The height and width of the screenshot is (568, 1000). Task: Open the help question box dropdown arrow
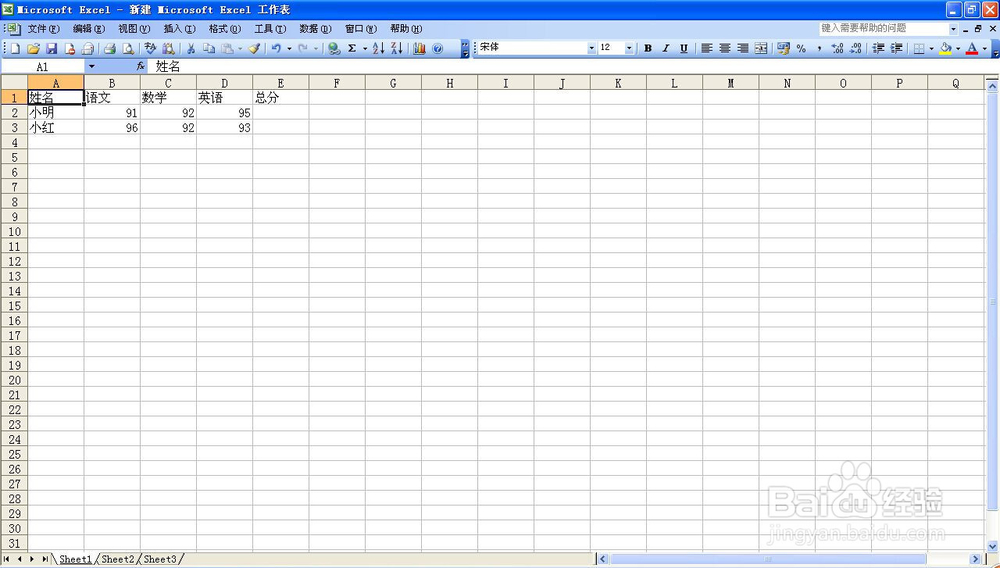953,29
